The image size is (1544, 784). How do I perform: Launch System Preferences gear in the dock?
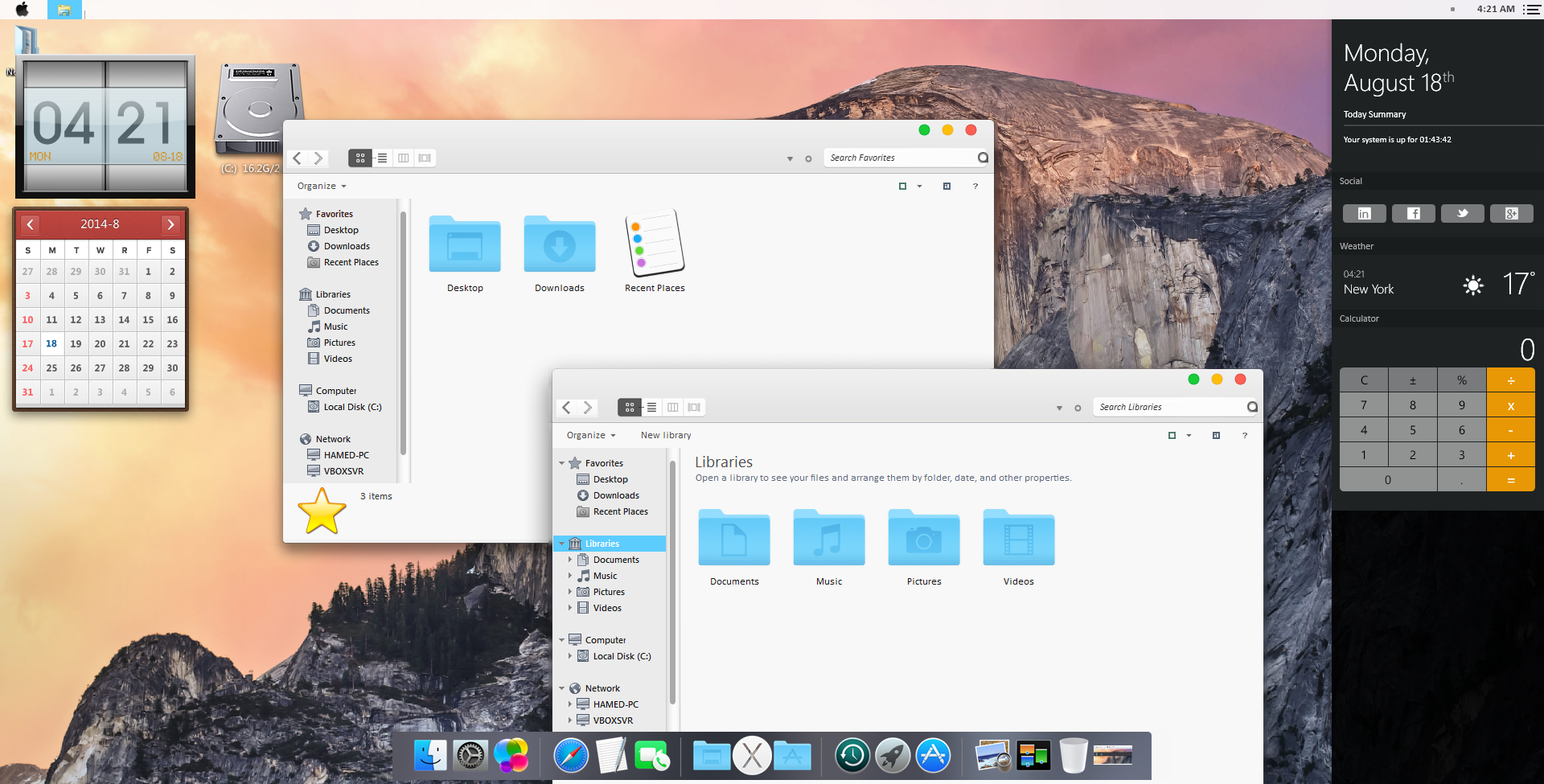point(470,756)
